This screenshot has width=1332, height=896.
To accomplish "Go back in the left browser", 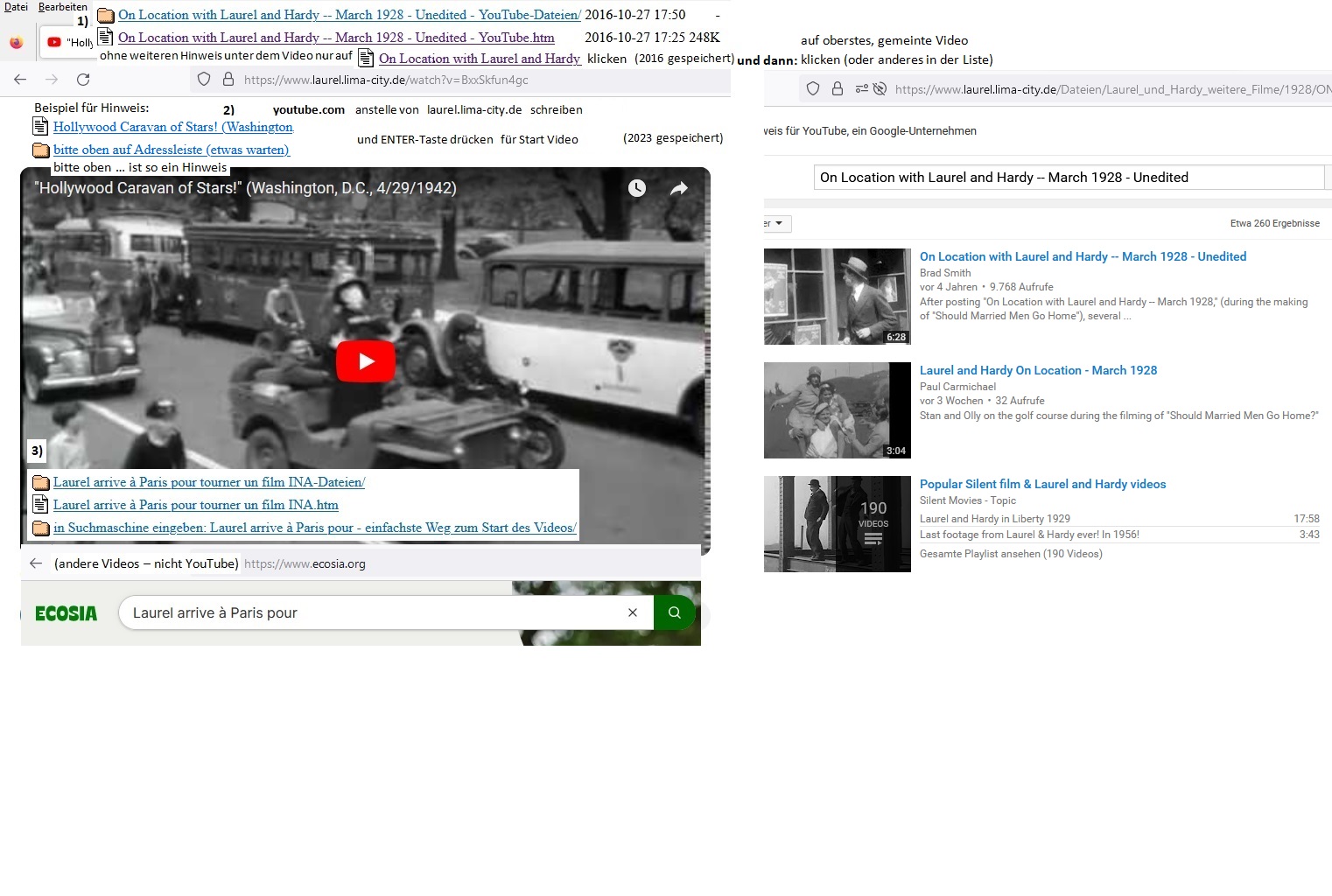I will pyautogui.click(x=20, y=80).
